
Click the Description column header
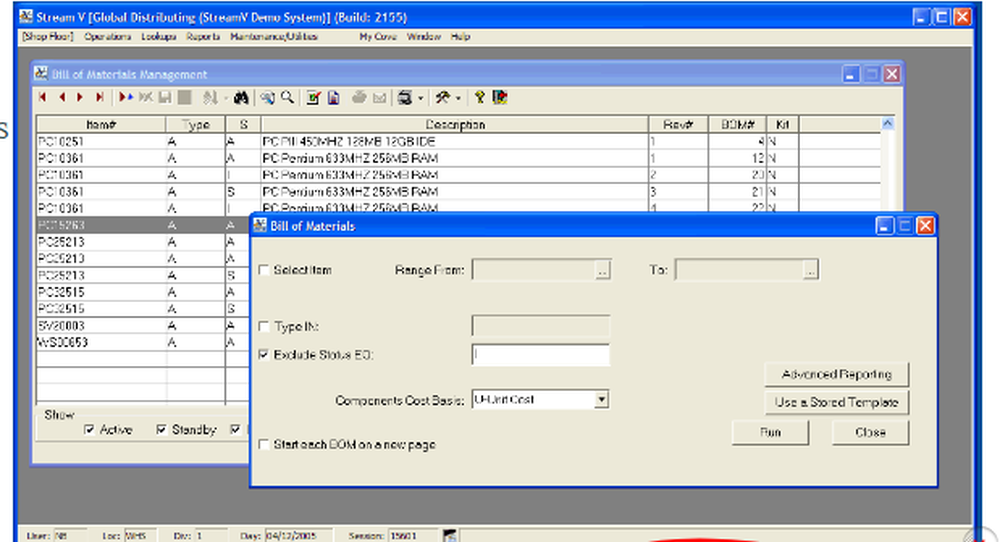[455, 124]
